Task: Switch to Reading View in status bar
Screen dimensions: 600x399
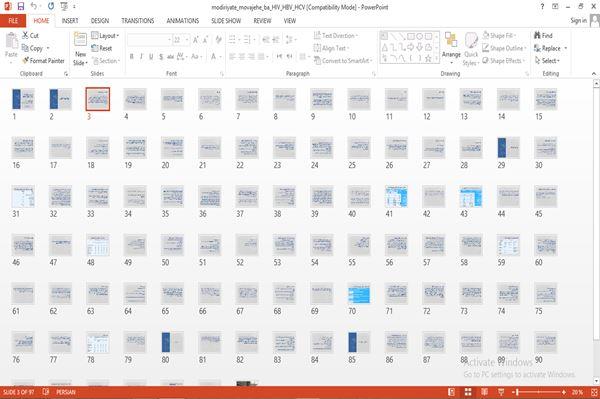Action: (484, 392)
